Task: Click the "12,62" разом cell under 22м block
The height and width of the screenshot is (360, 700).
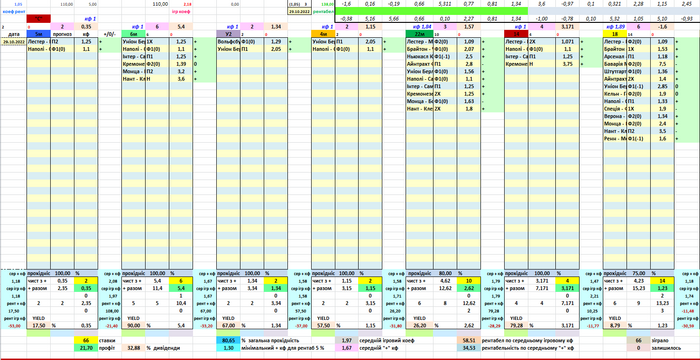Action: tap(445, 289)
